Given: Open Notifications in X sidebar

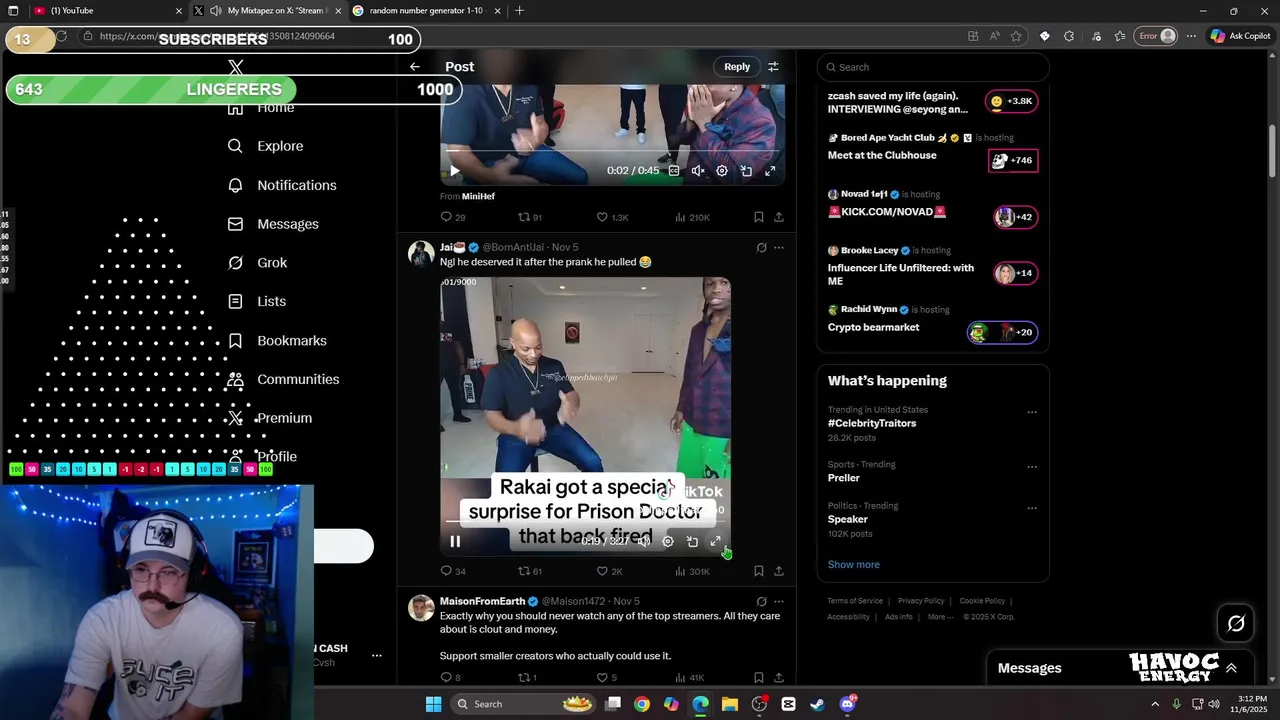Looking at the screenshot, I should pos(282,185).
